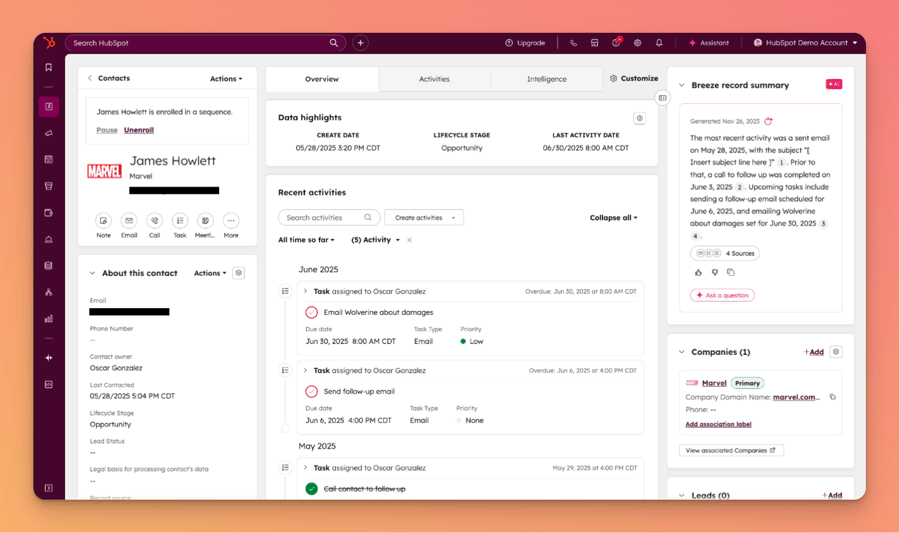Open the settings gear in top bar
Screen dimensions: 900x533
[x=638, y=43]
